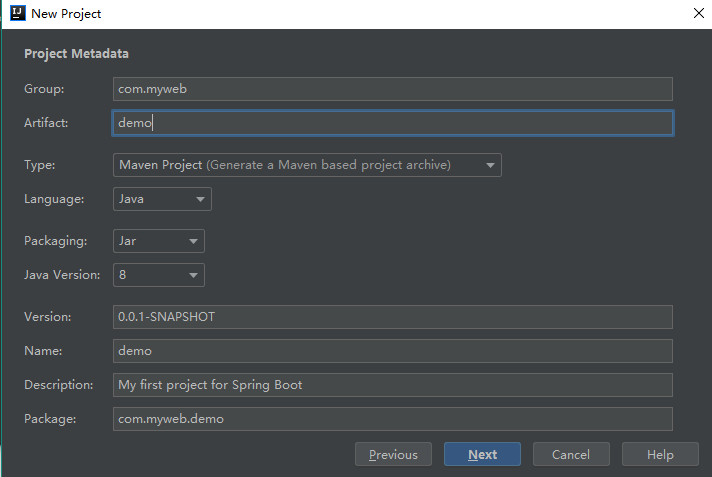Click the Java Version label
The height and width of the screenshot is (477, 712).
coord(59,275)
